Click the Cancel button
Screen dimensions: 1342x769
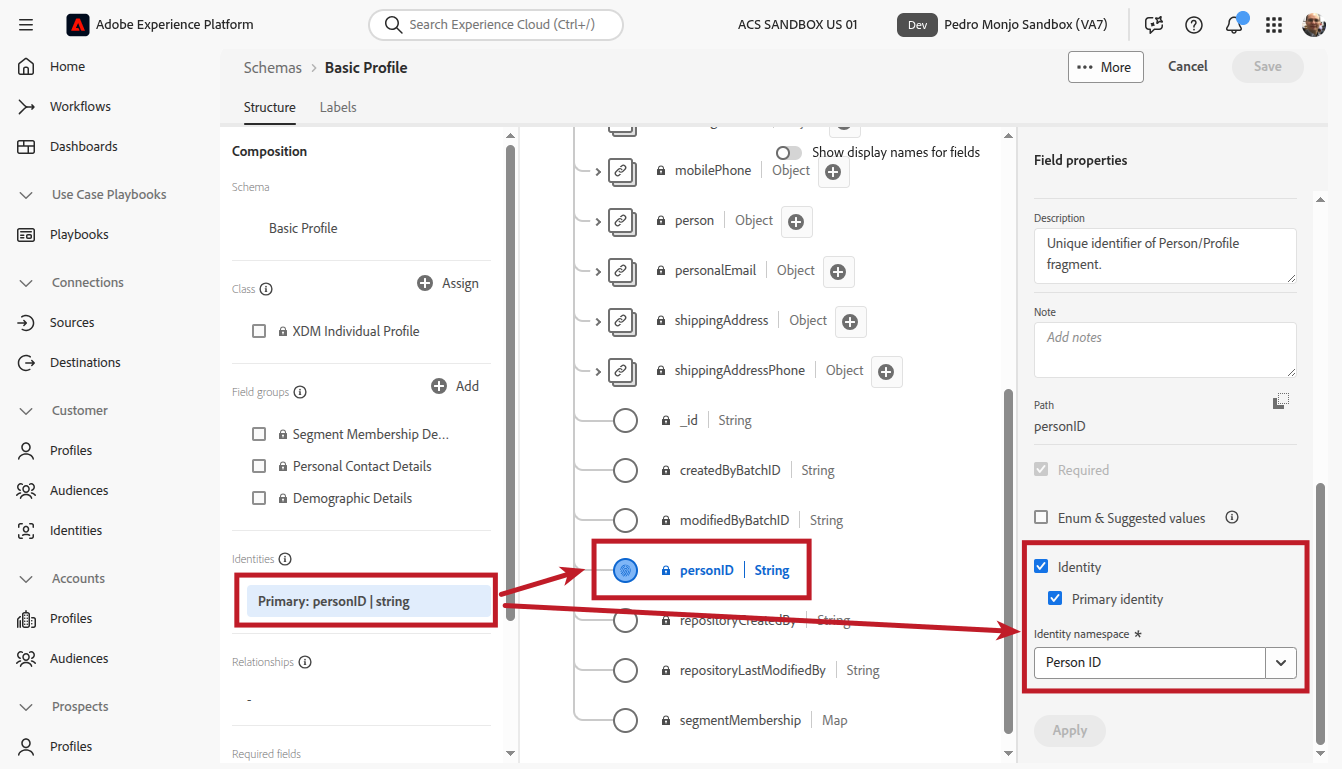[1187, 67]
